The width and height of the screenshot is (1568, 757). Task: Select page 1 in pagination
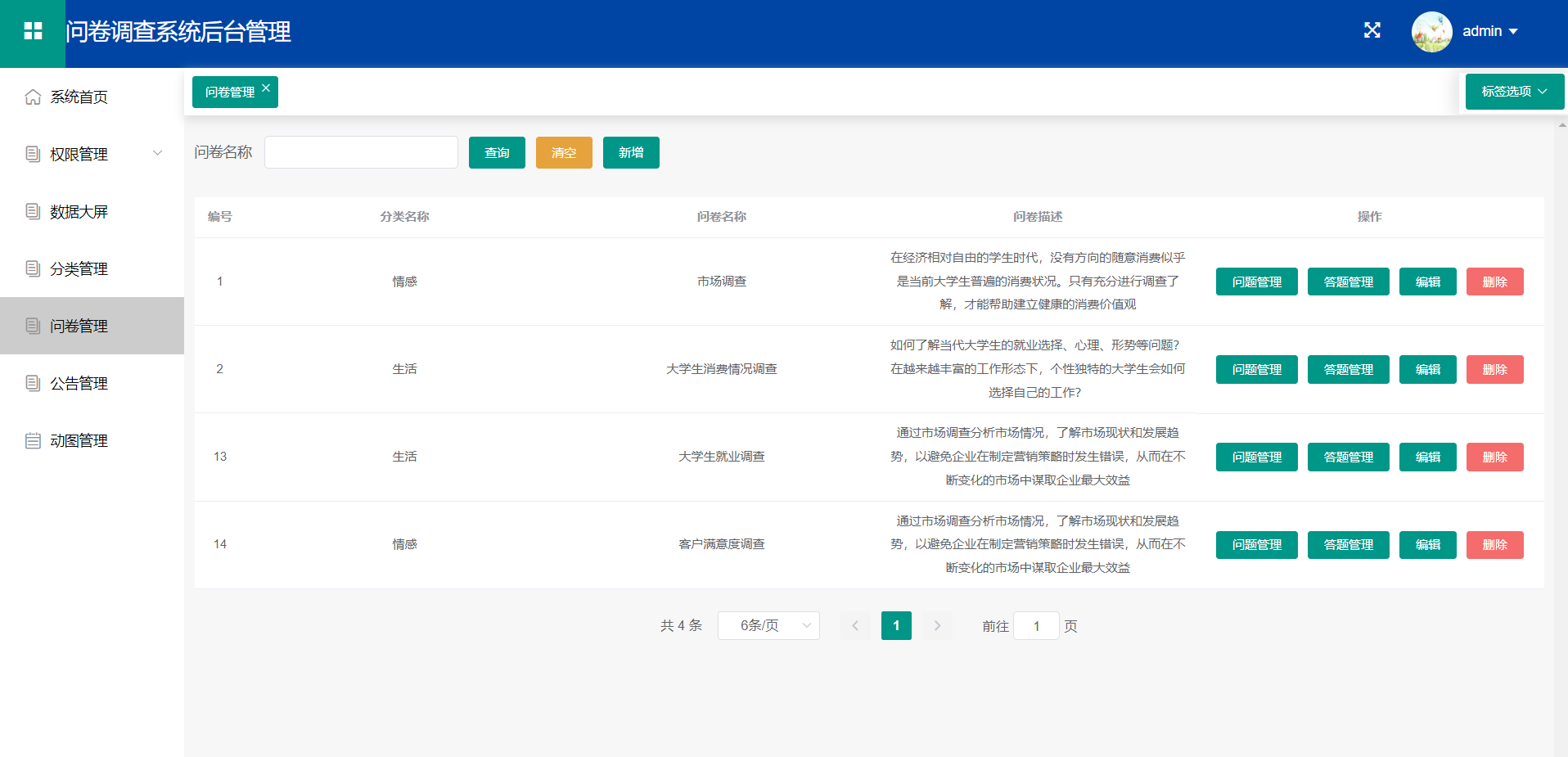(896, 625)
